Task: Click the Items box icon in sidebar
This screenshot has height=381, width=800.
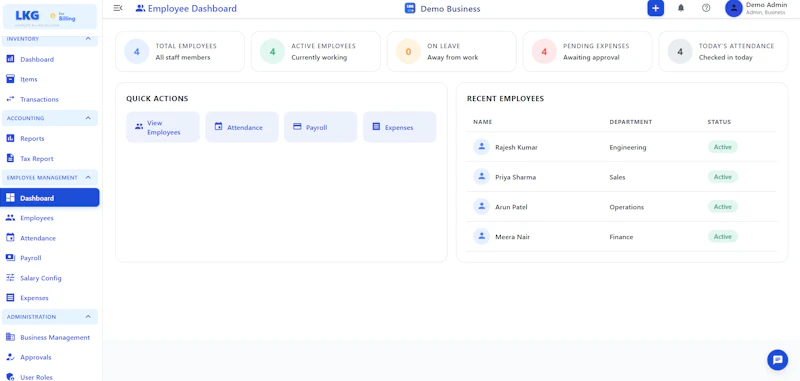Action: 10,79
